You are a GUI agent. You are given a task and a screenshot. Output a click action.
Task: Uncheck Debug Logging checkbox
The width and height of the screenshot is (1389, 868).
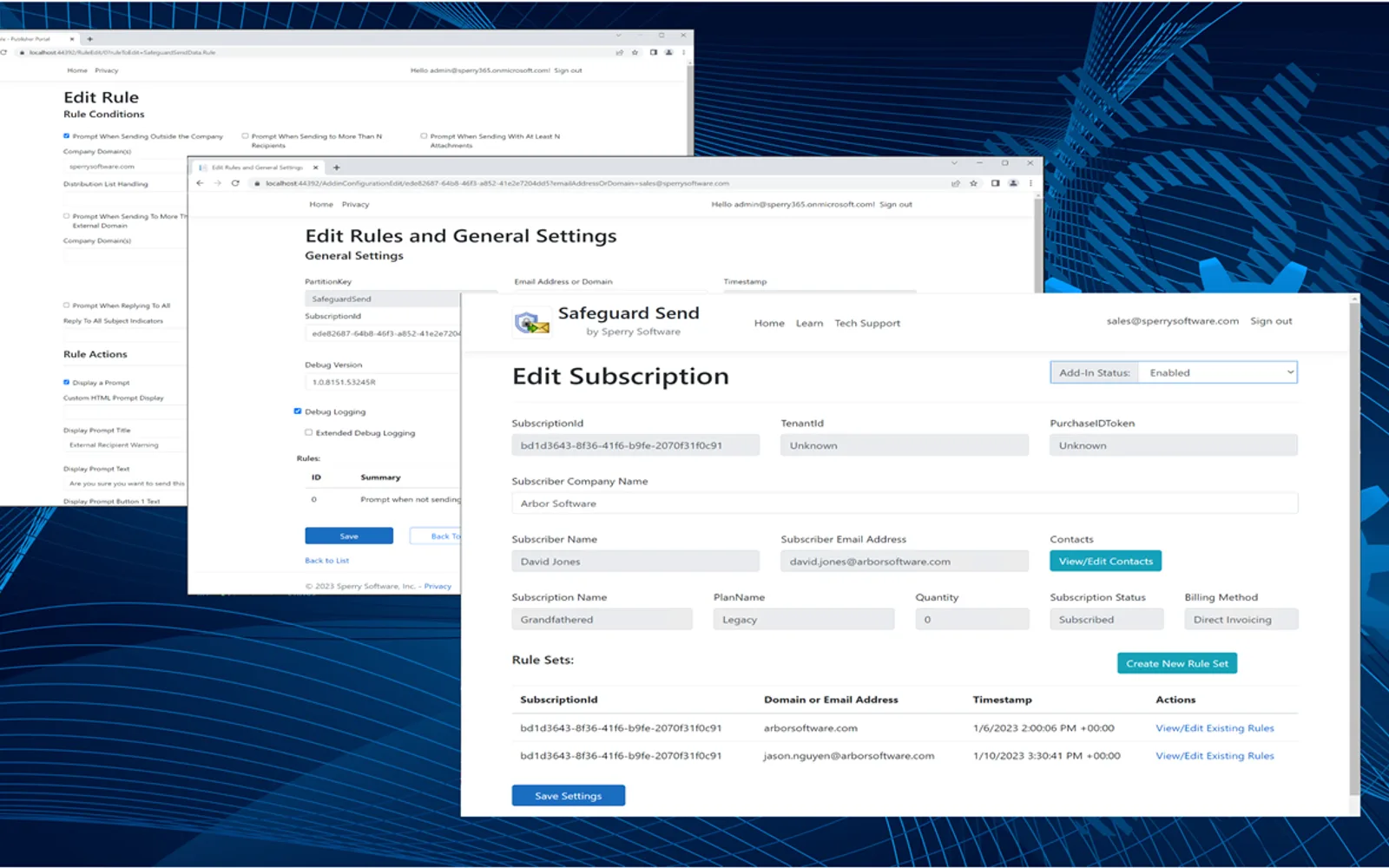click(298, 411)
